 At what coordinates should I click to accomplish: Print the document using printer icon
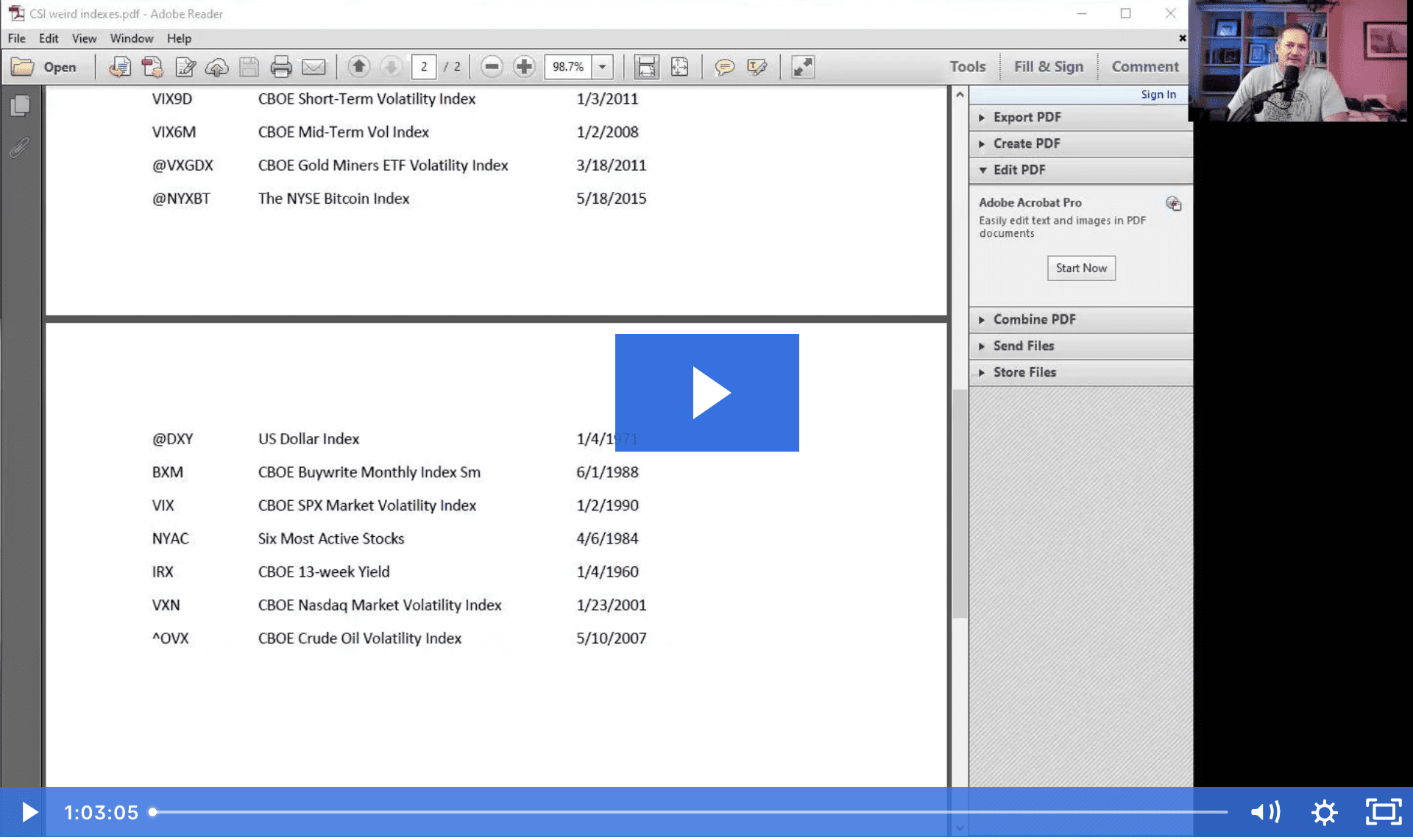(280, 67)
